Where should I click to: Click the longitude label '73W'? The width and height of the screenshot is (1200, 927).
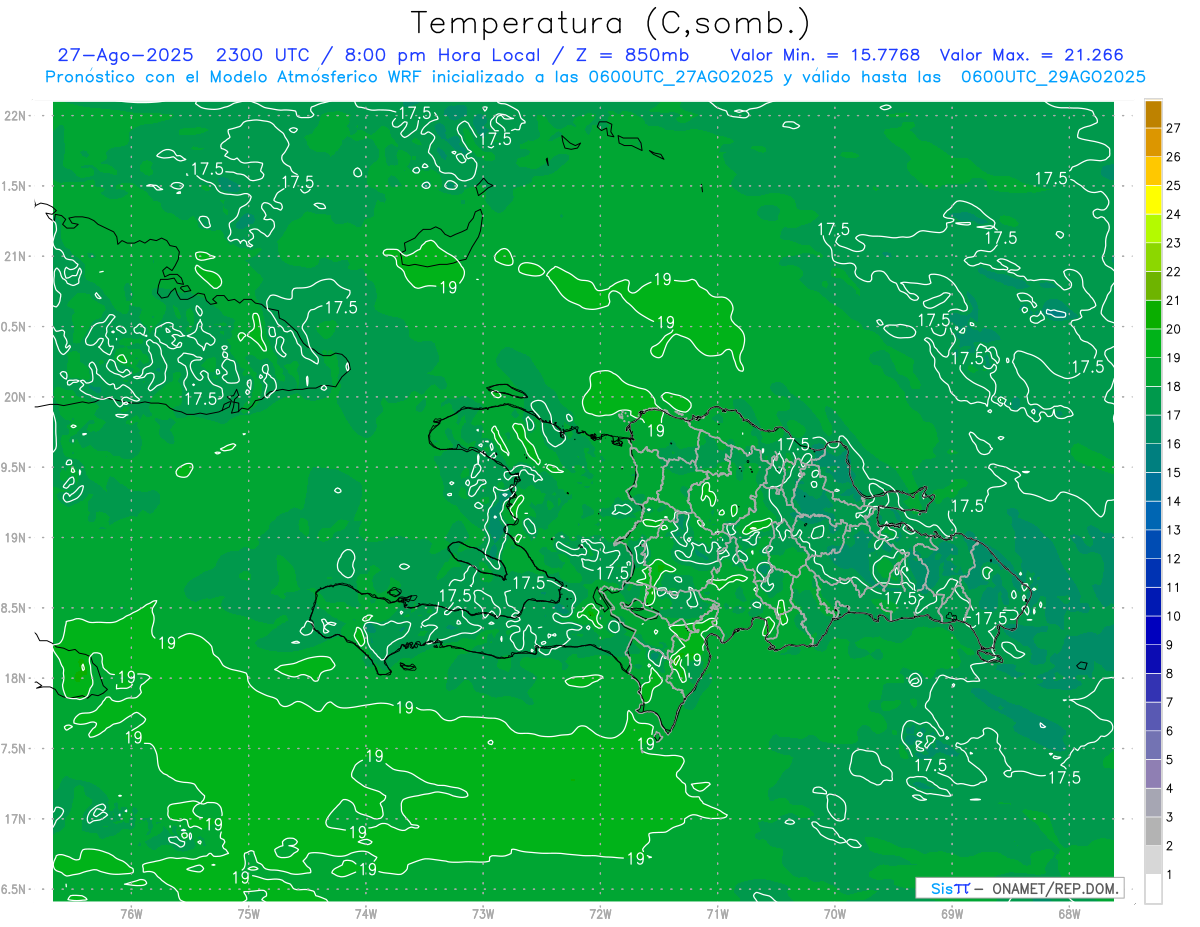pos(483,914)
